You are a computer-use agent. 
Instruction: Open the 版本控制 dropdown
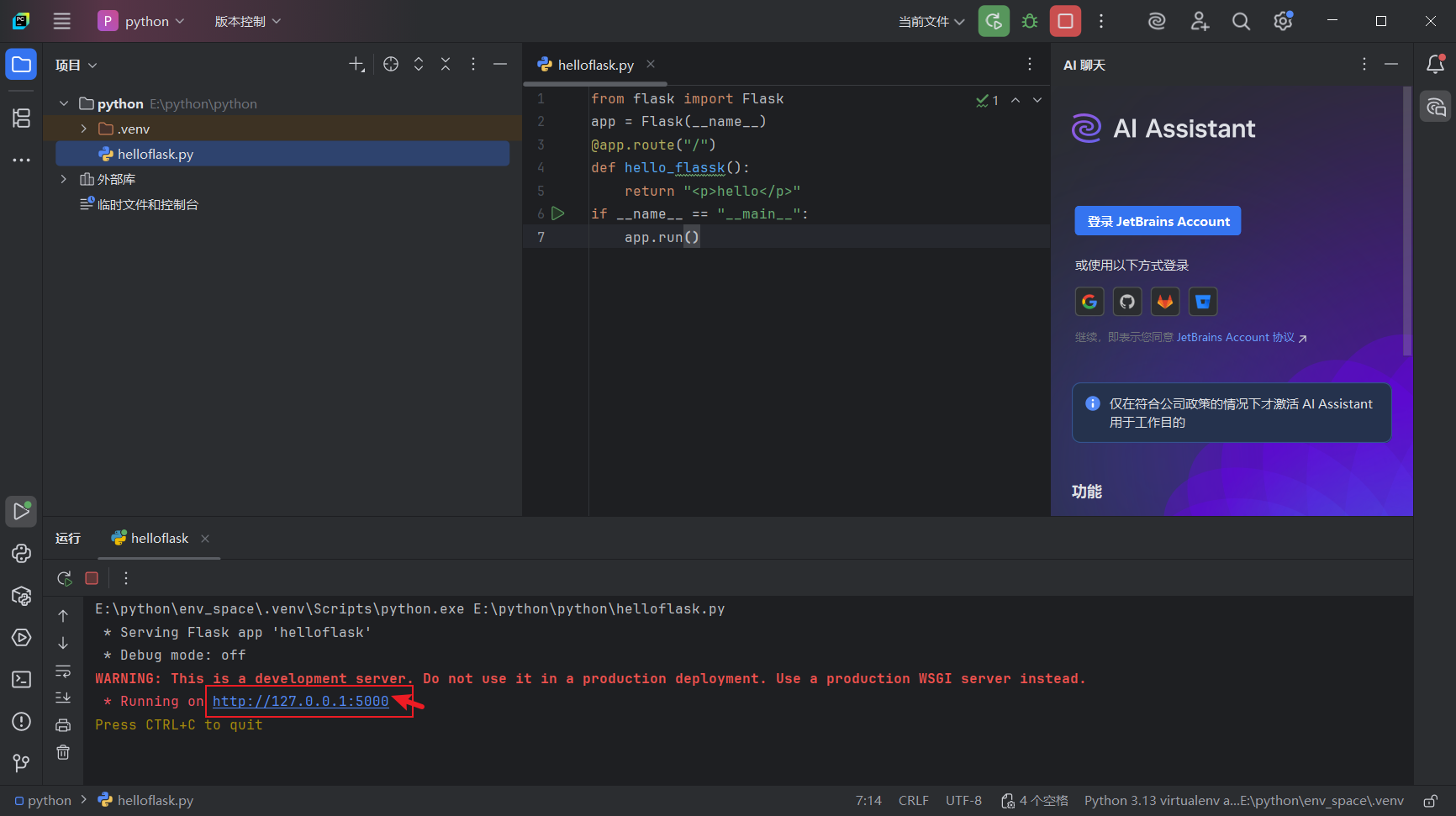[247, 22]
